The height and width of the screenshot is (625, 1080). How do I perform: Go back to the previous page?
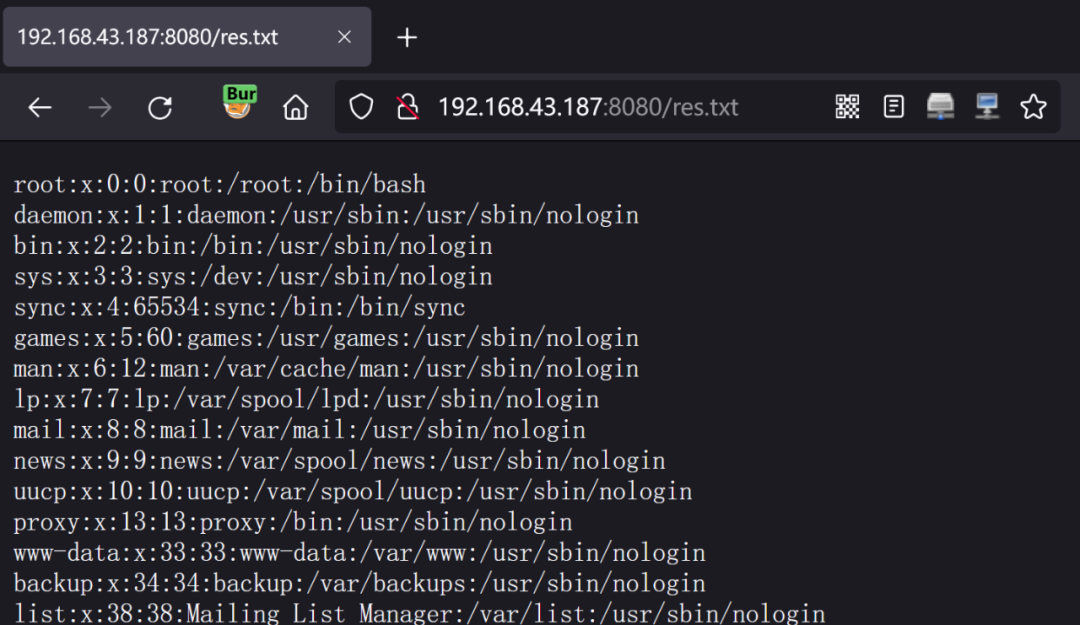pyautogui.click(x=40, y=107)
